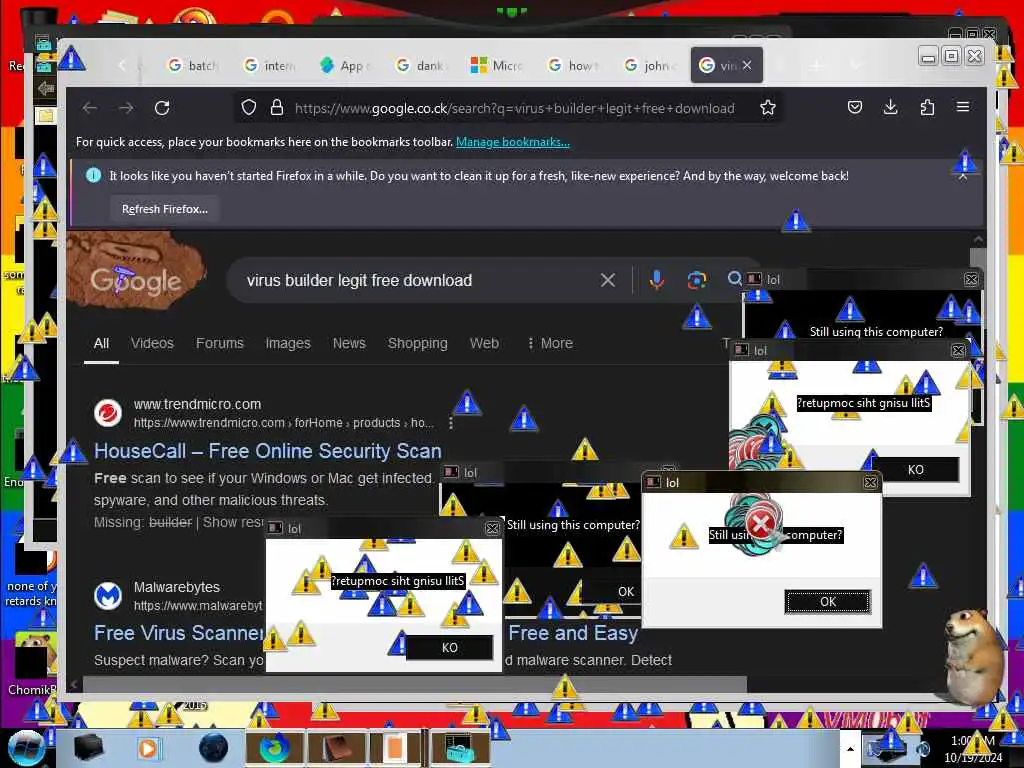The height and width of the screenshot is (768, 1024).
Task: Switch to the 'how t' tab
Action: click(x=573, y=65)
